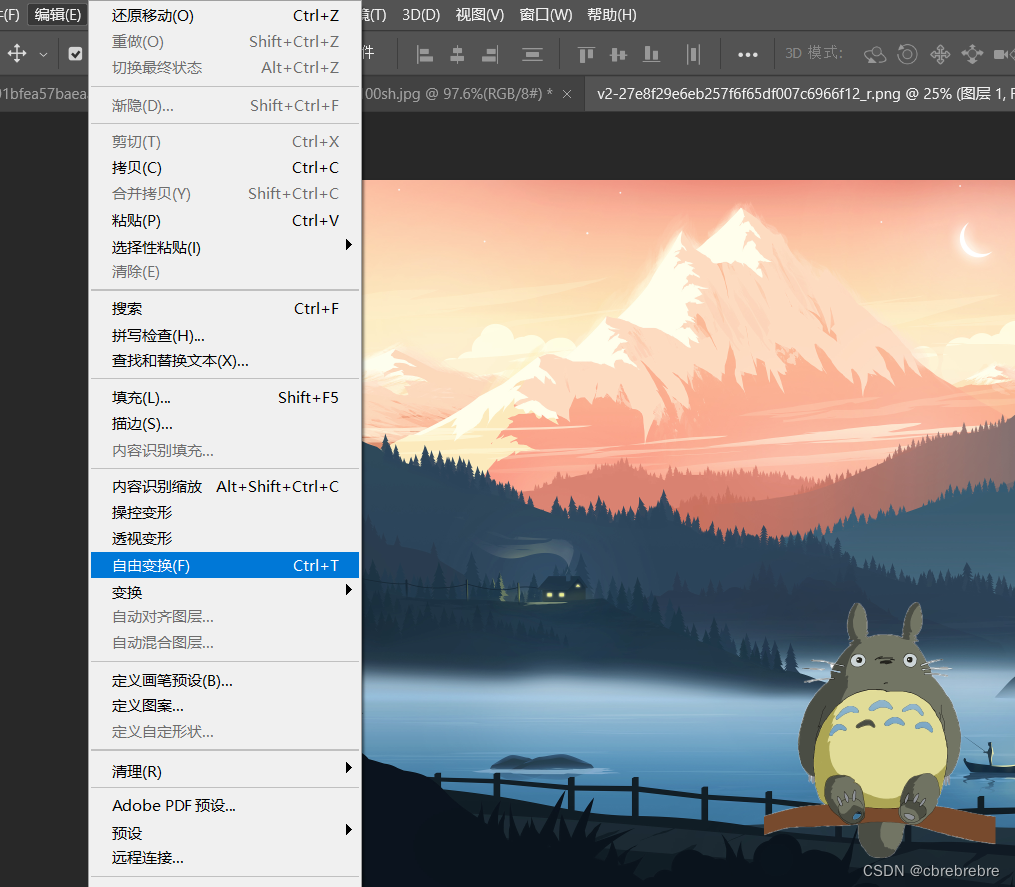
Task: Choose 定义画笔预设(B)... entry
Action: tap(225, 680)
